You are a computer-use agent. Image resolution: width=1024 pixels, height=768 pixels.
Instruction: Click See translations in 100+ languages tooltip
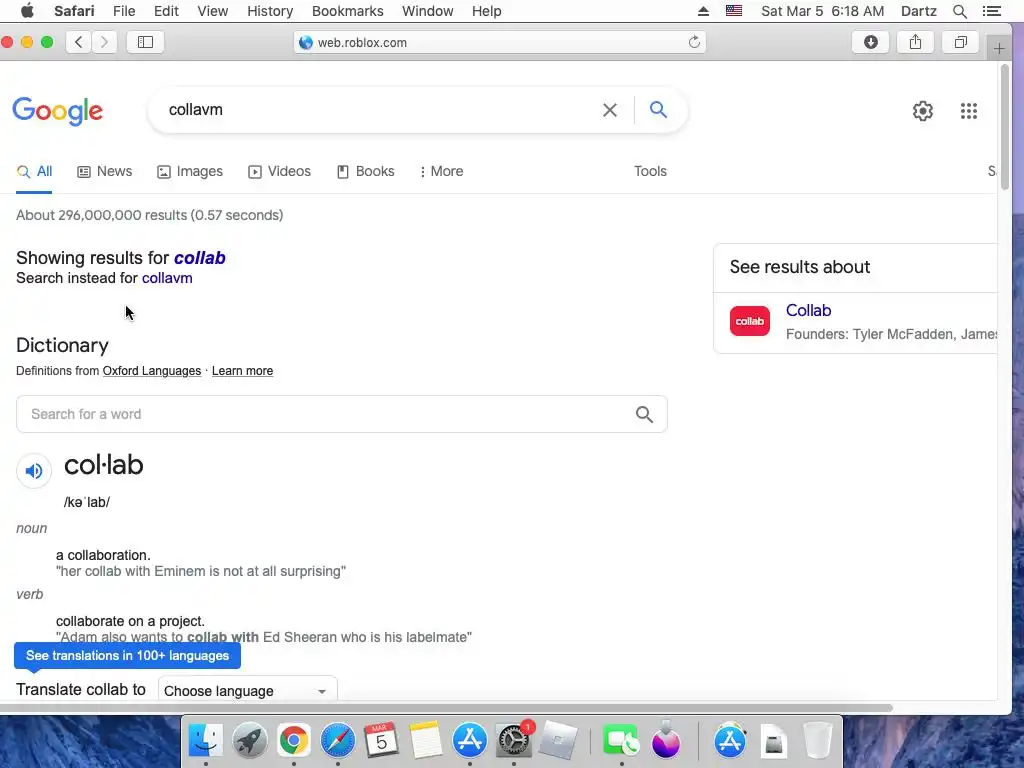[127, 656]
